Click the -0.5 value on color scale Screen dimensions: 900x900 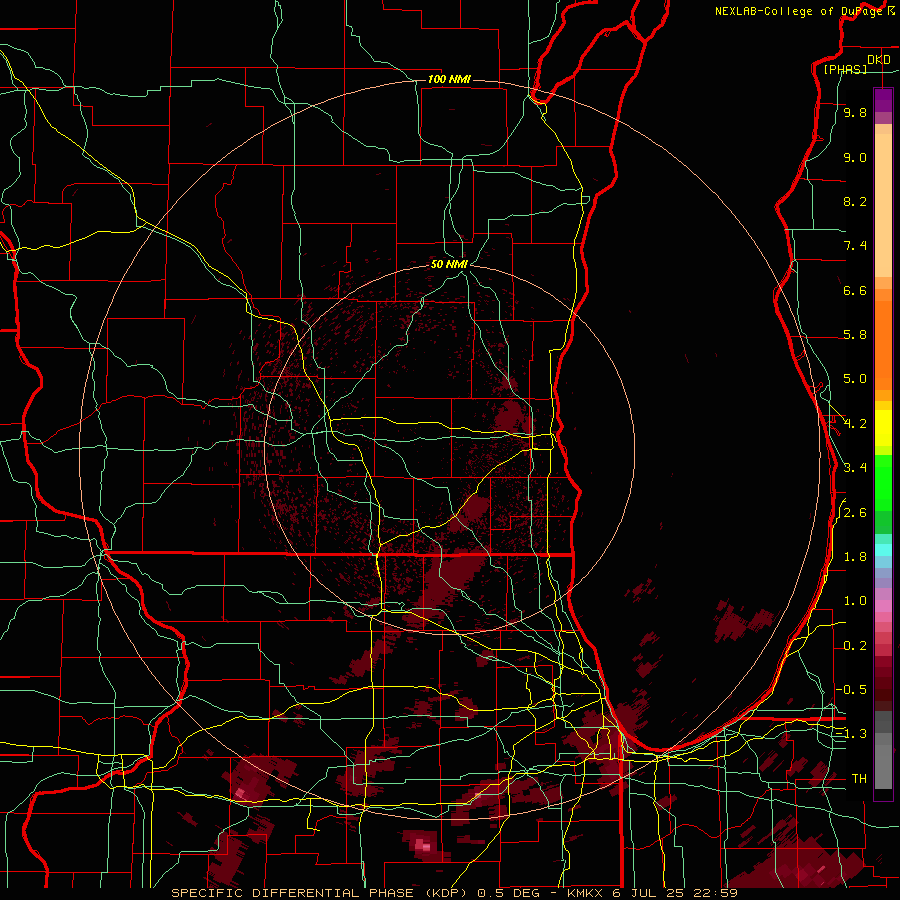(x=851, y=689)
